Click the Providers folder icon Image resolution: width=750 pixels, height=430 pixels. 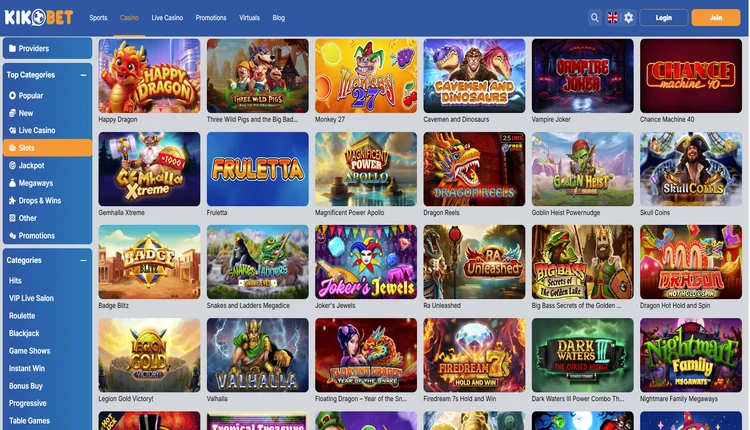(12, 48)
